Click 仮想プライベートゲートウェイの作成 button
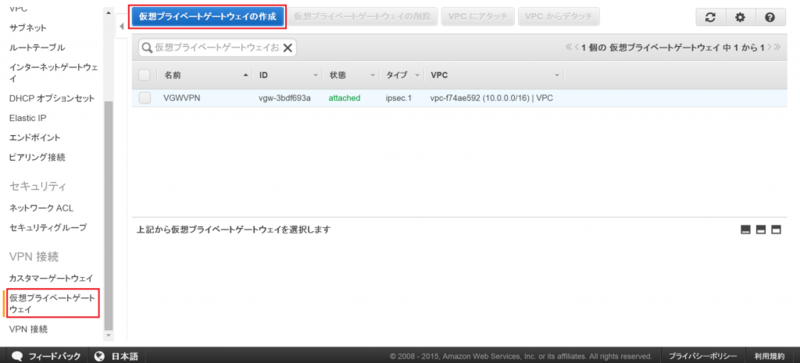Screen dimensions: 800x363 [207, 16]
